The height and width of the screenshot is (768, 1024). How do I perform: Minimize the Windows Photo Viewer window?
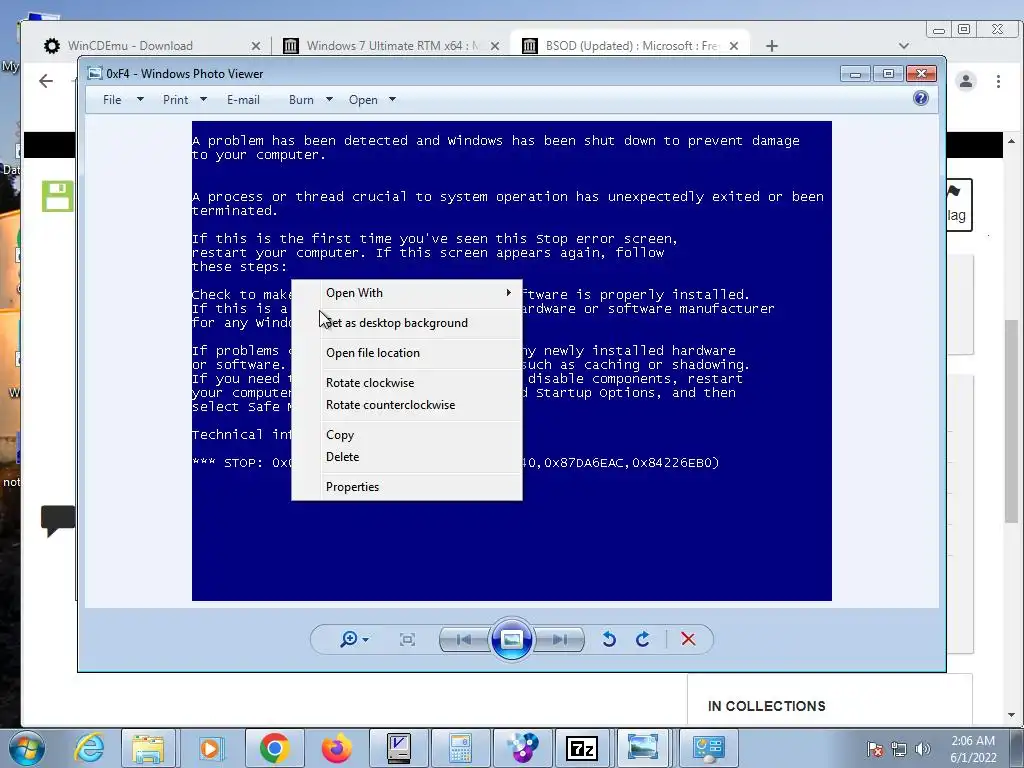tap(855, 74)
